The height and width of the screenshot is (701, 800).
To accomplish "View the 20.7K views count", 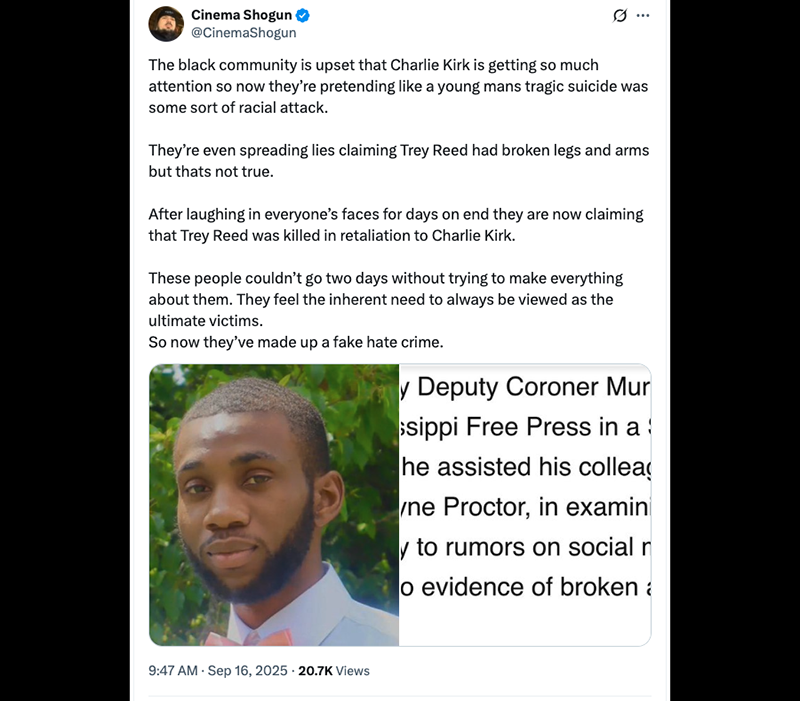I will click(x=315, y=670).
